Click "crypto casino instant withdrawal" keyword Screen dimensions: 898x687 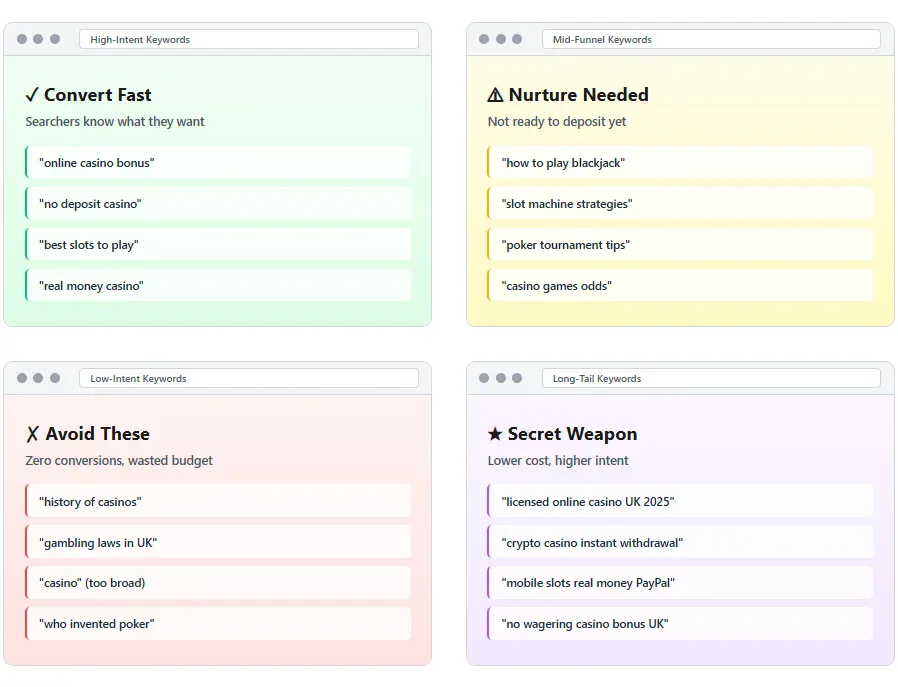pos(680,542)
